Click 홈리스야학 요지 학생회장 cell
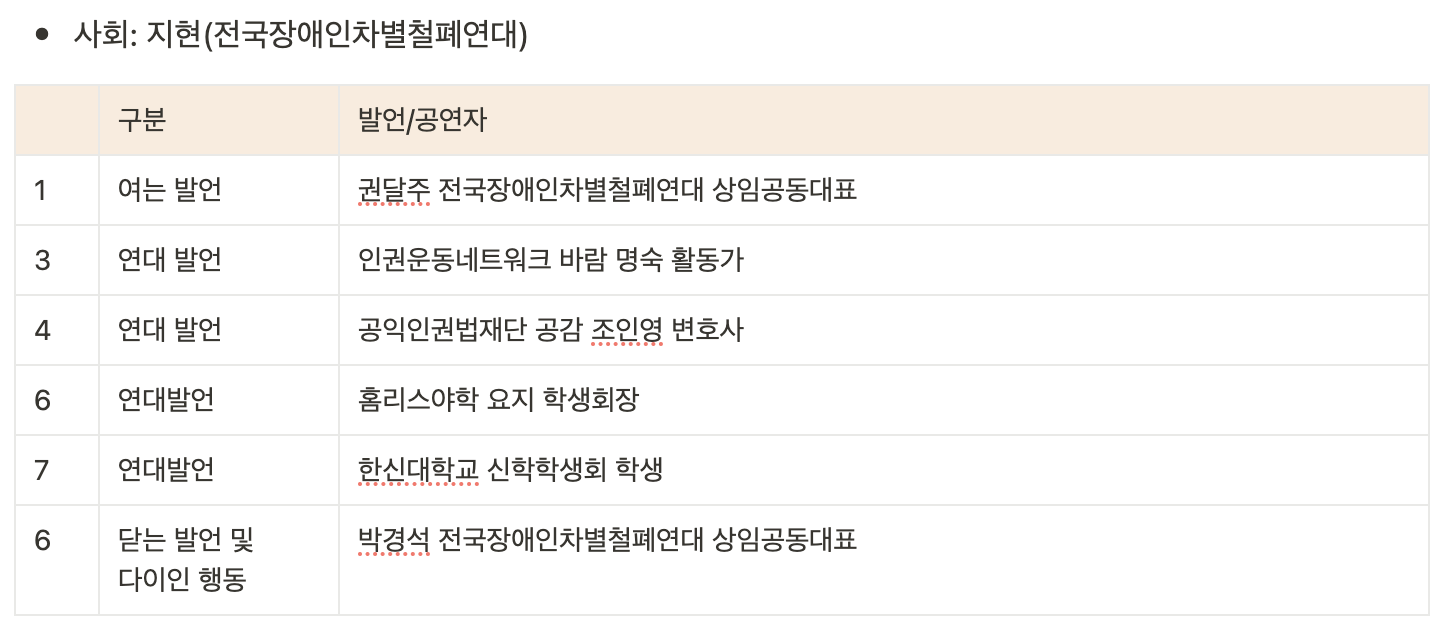 point(884,400)
